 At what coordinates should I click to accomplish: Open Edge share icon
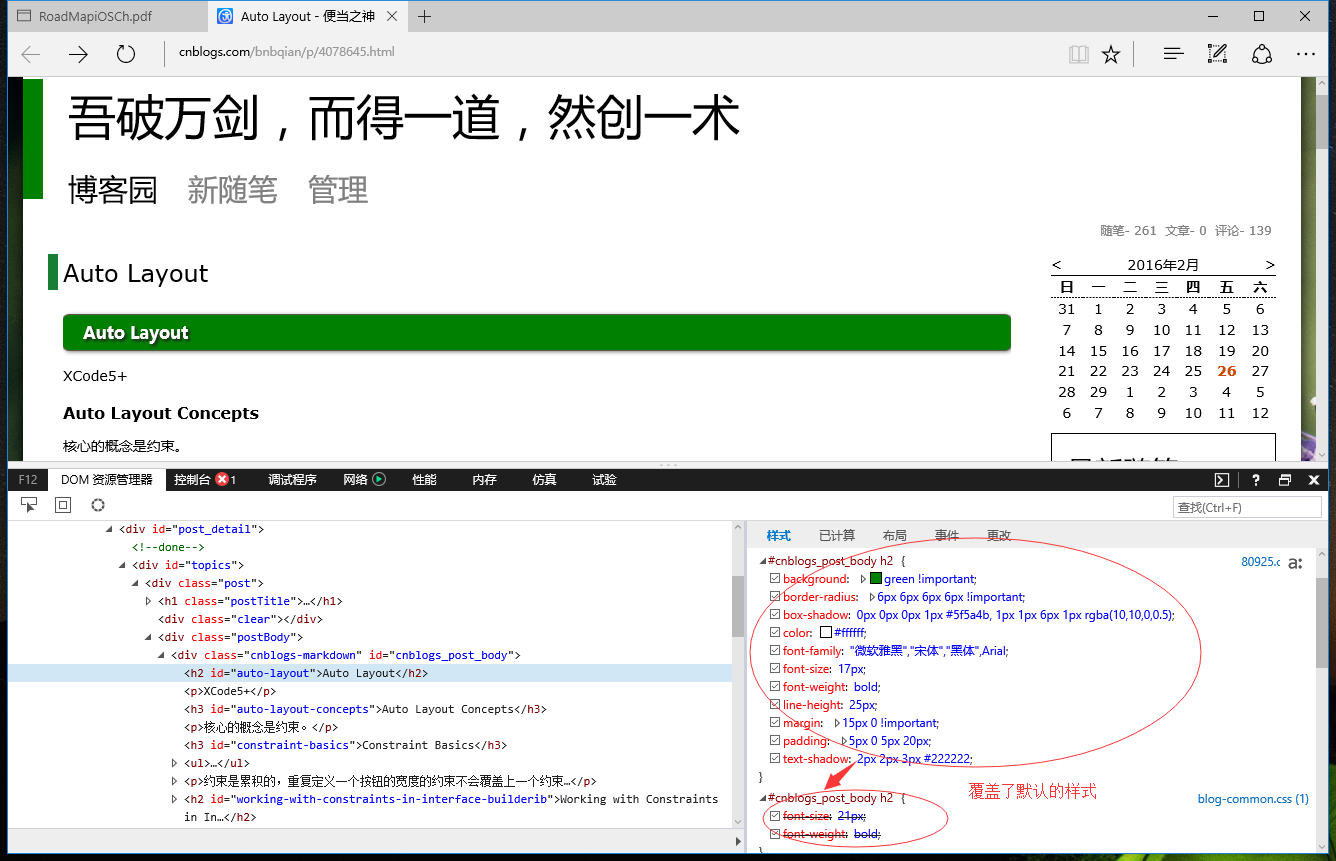tap(1262, 54)
